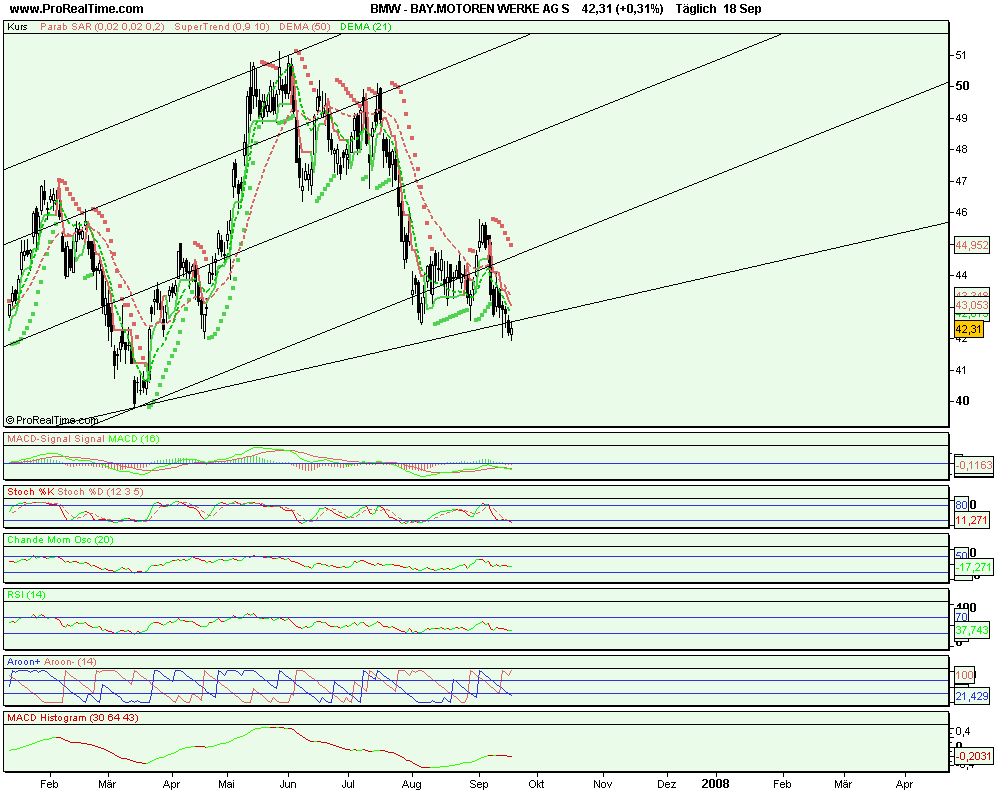Click the Jun month label on time axis
The width and height of the screenshot is (1000, 800).
(288, 784)
